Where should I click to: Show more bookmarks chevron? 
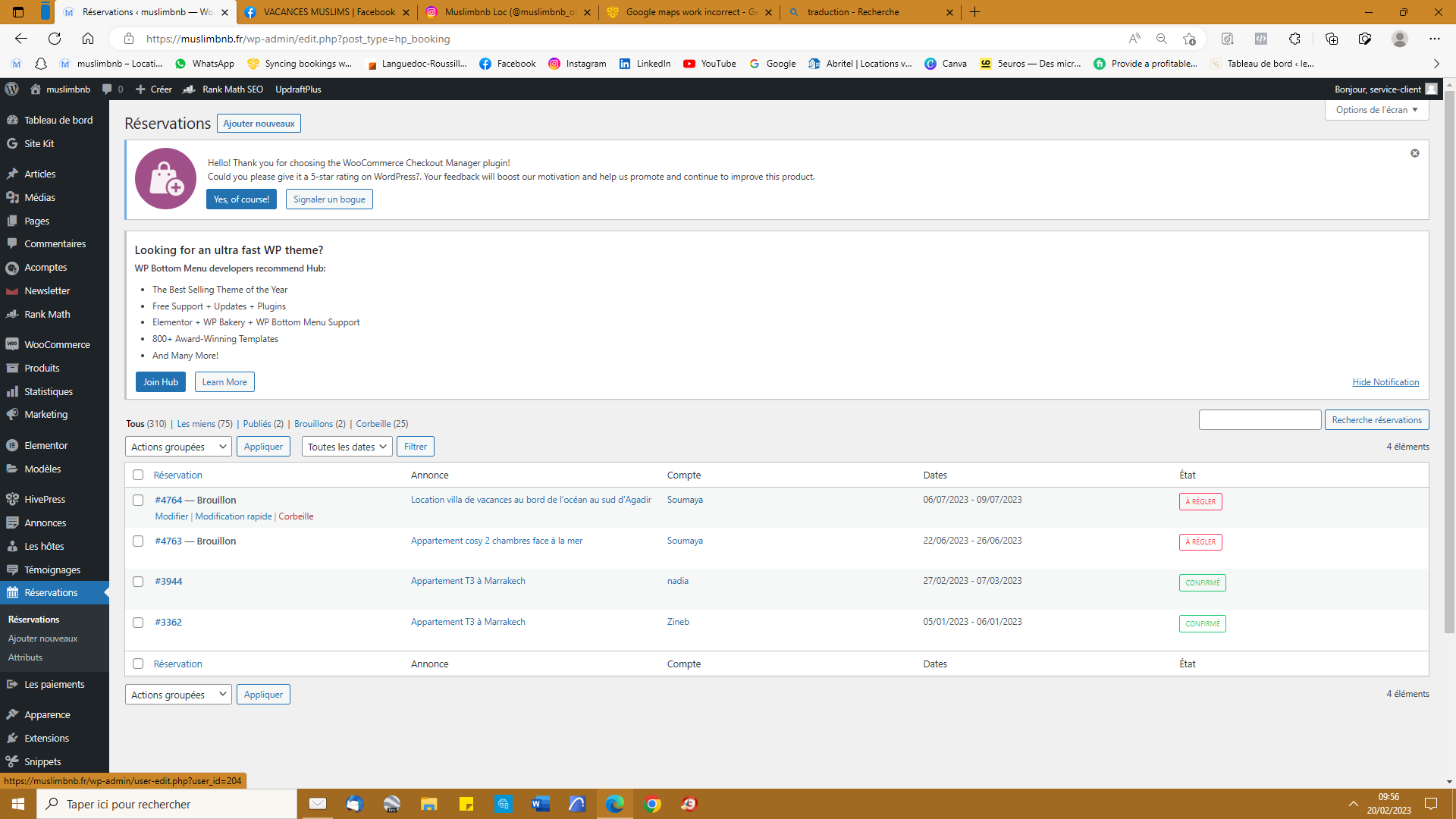click(1436, 64)
